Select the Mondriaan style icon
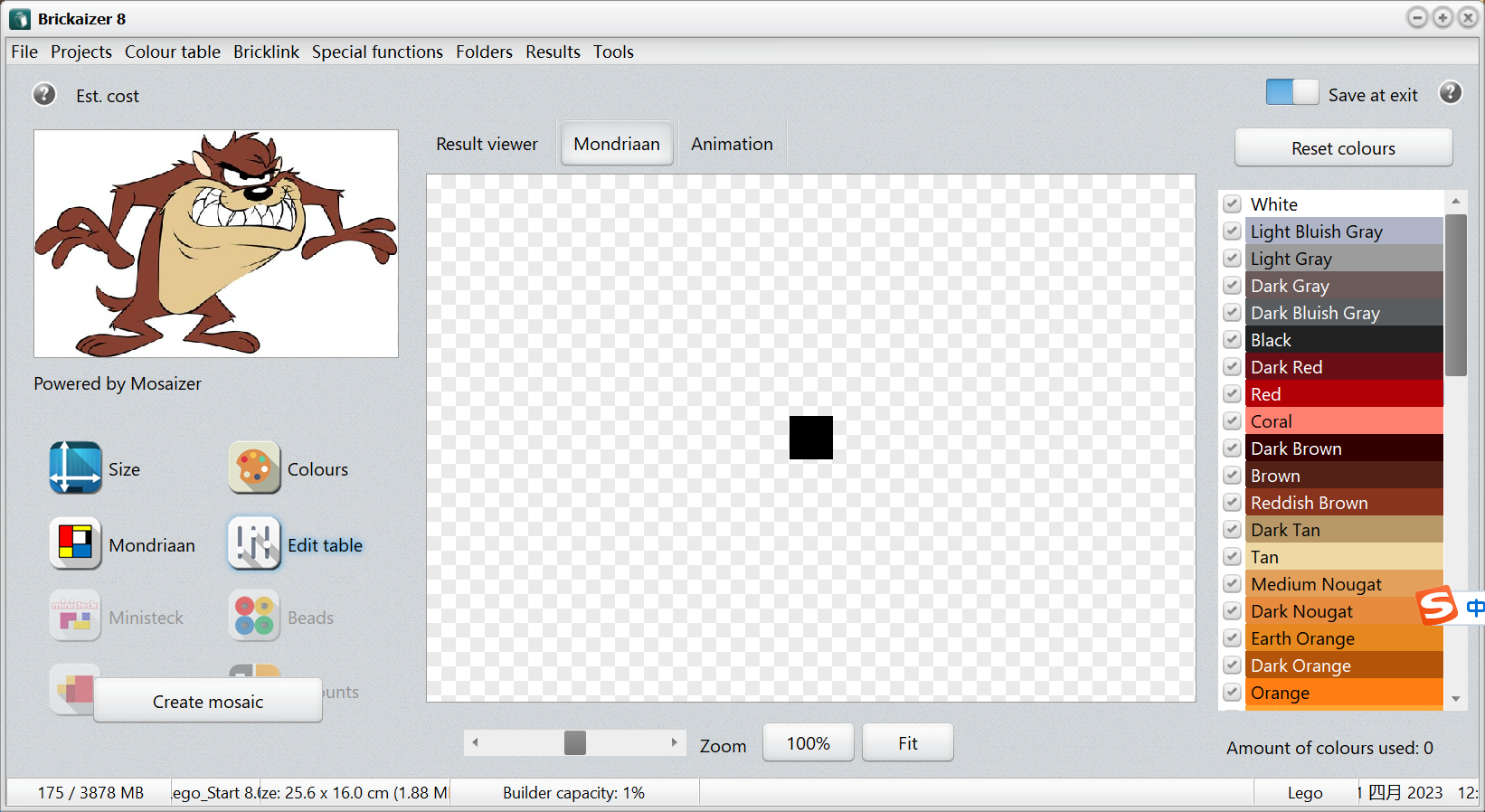Image resolution: width=1485 pixels, height=812 pixels. click(x=75, y=544)
